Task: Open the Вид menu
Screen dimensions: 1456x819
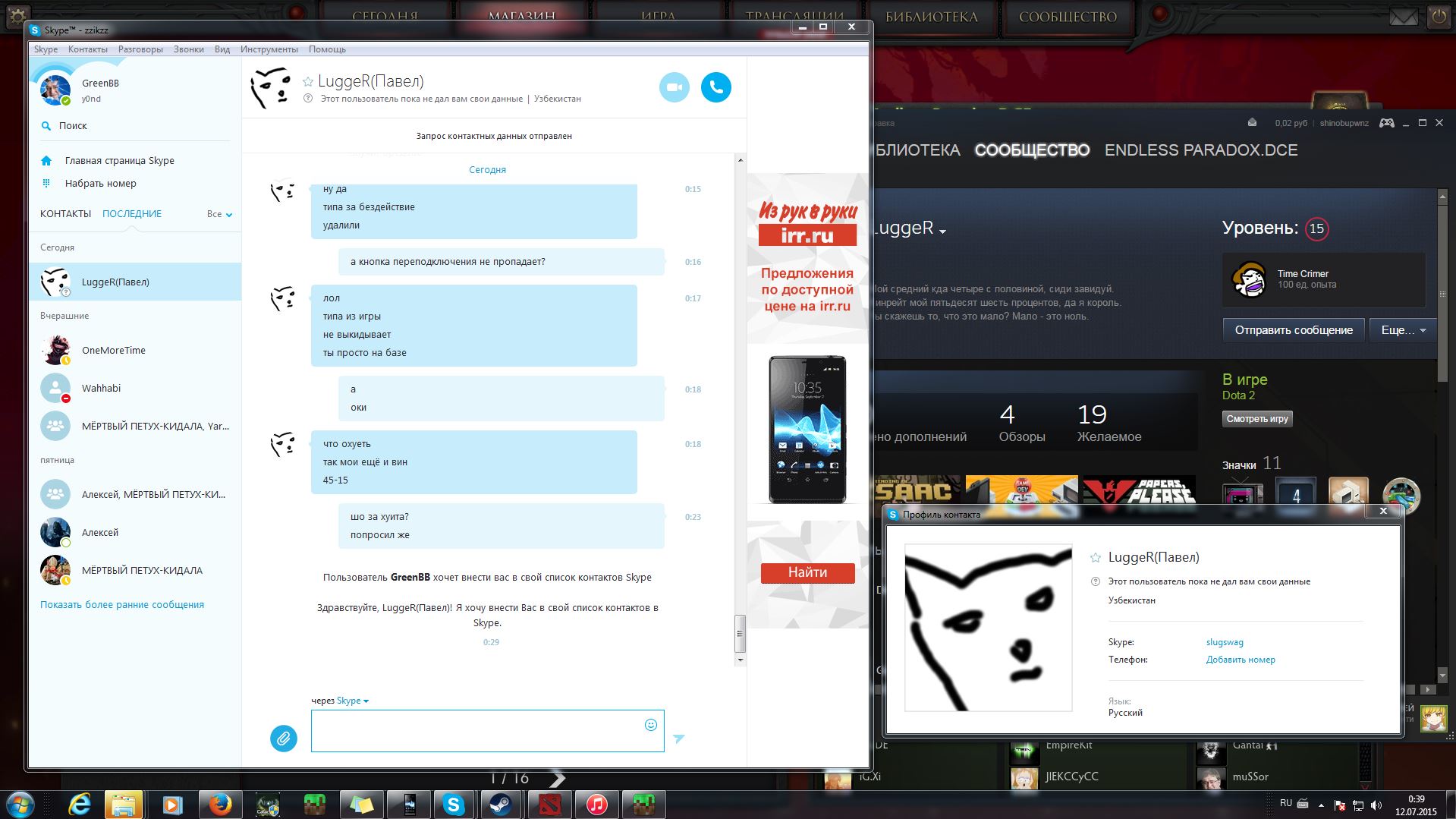Action: pos(222,49)
